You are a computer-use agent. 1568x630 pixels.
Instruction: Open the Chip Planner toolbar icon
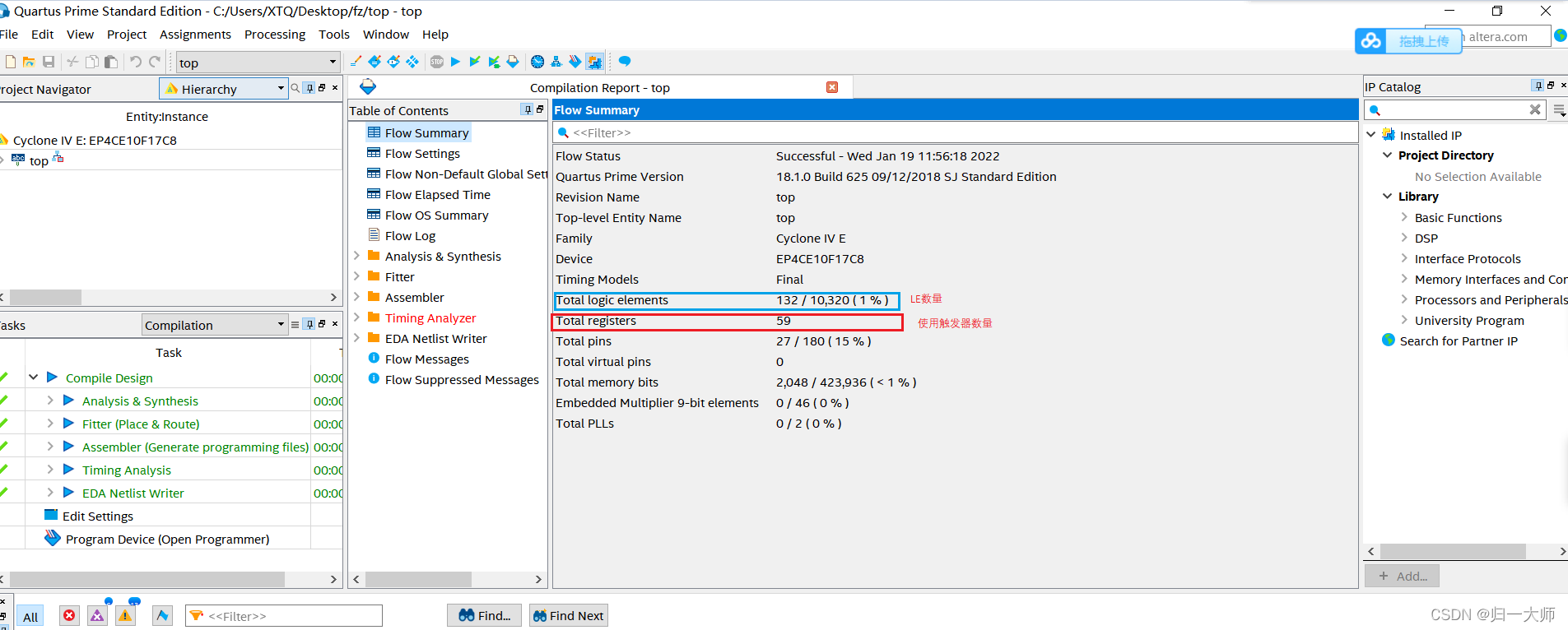click(412, 62)
